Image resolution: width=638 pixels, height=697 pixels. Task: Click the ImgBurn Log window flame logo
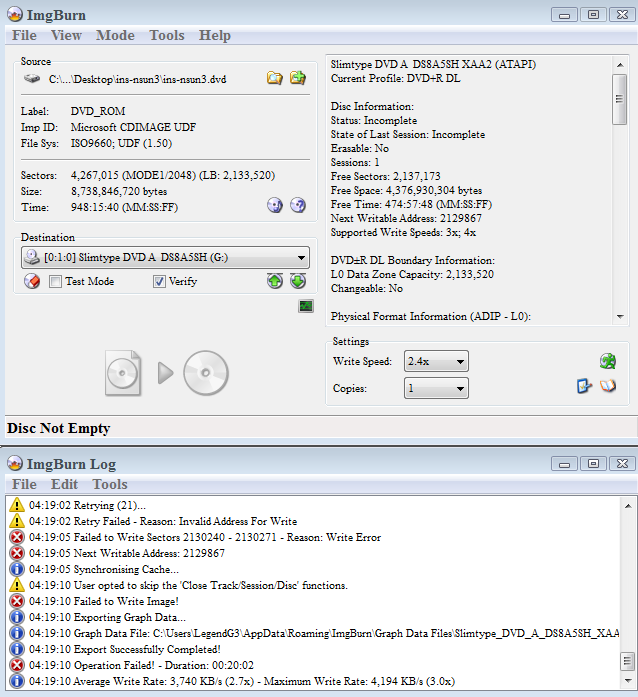point(15,464)
